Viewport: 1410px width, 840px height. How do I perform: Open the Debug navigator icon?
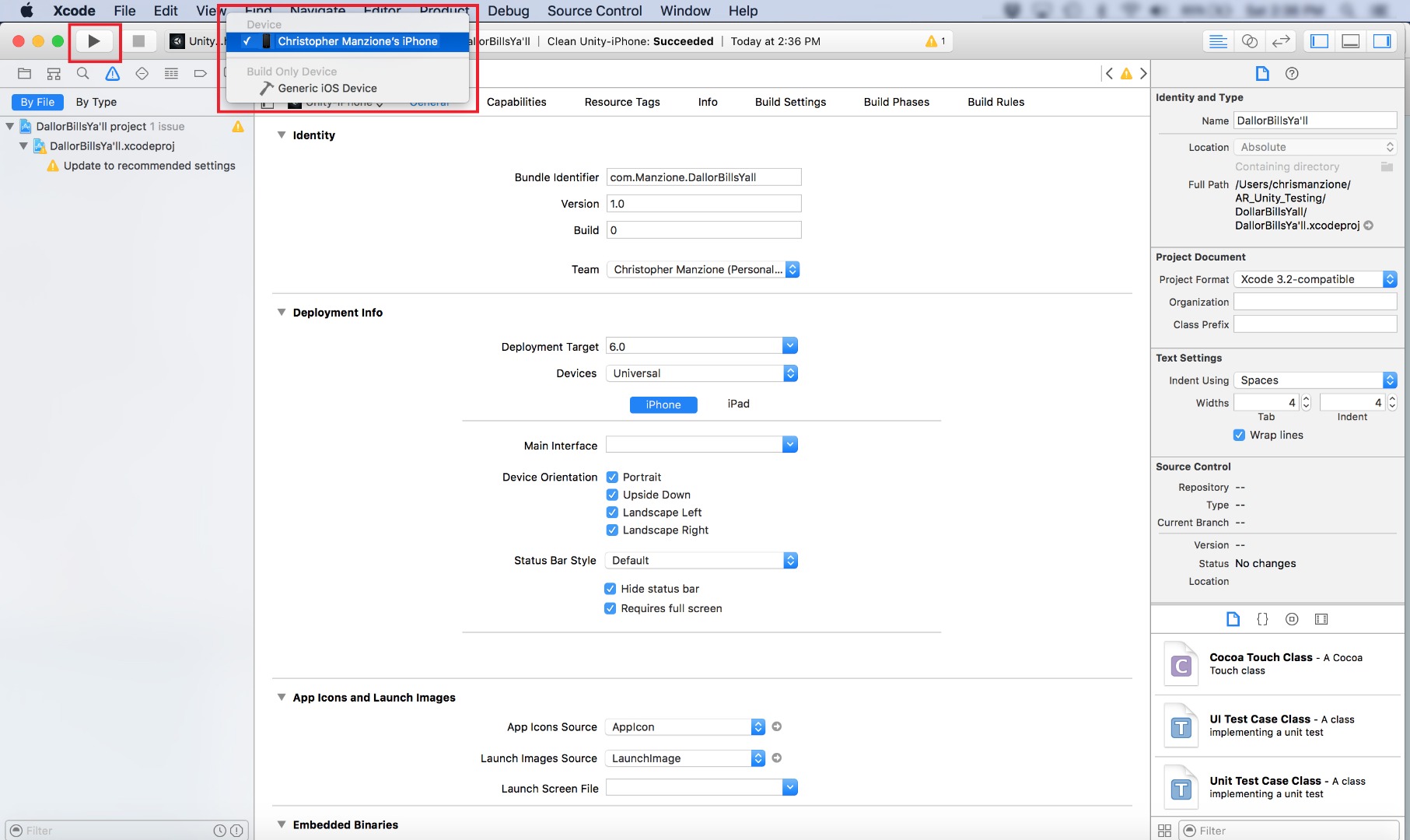pyautogui.click(x=171, y=74)
